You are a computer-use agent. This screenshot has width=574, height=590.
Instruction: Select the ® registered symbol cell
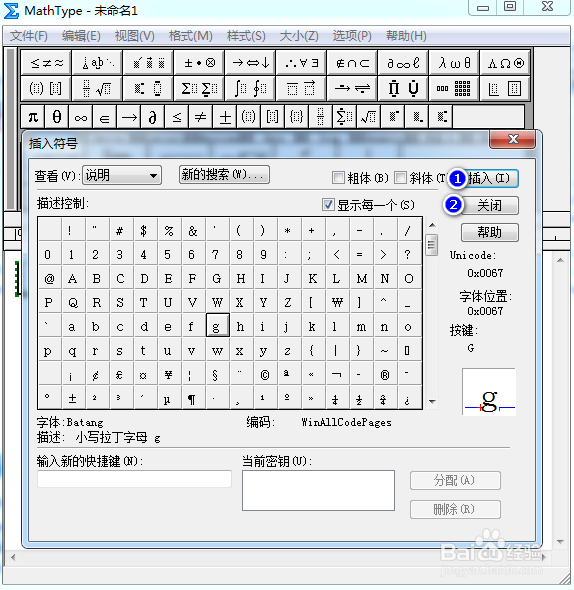coord(385,374)
